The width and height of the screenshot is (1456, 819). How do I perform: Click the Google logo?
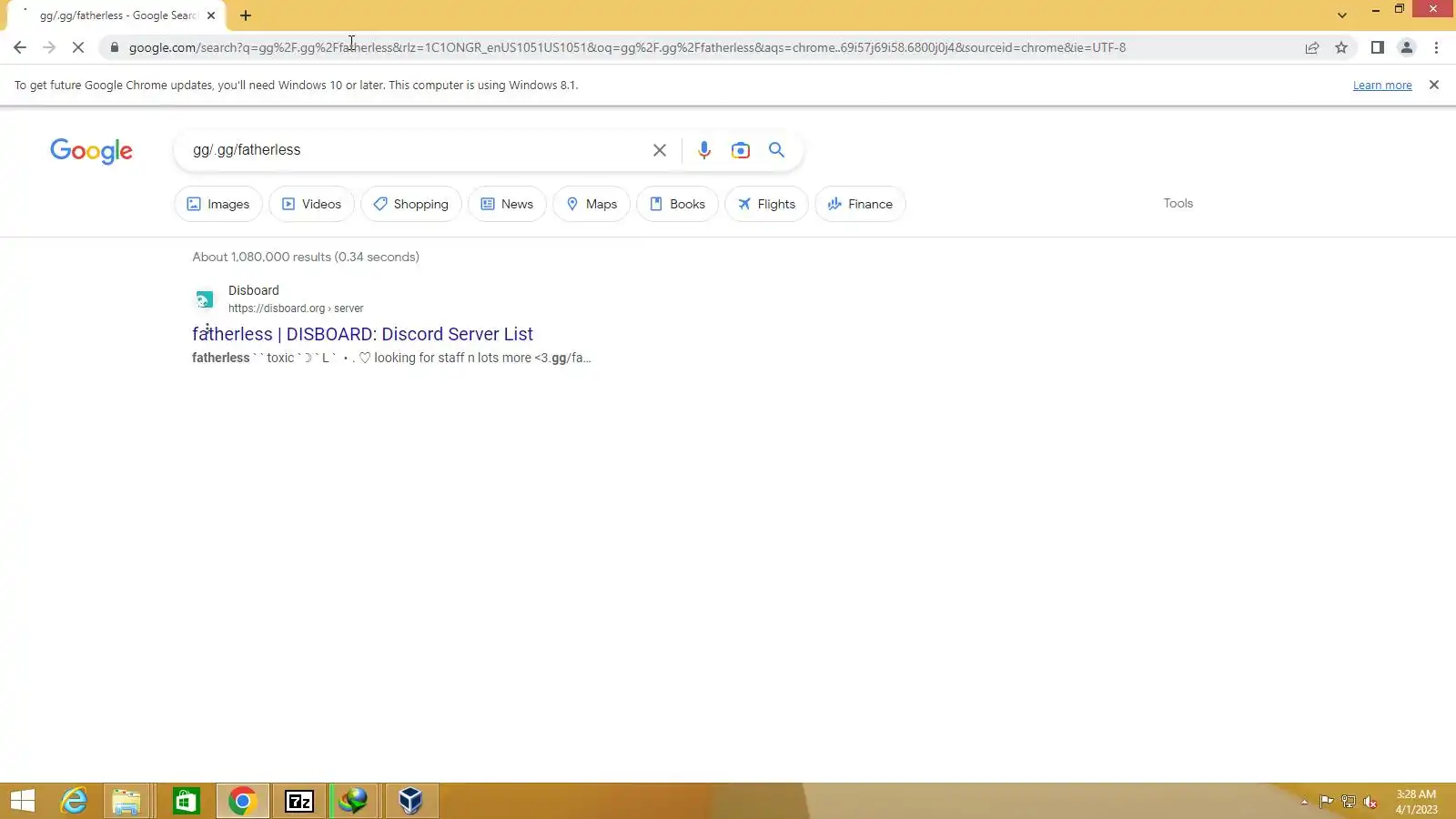click(x=91, y=151)
